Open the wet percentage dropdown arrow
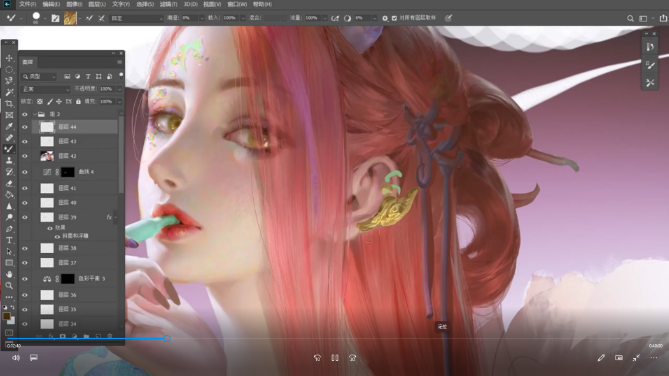 pos(201,18)
